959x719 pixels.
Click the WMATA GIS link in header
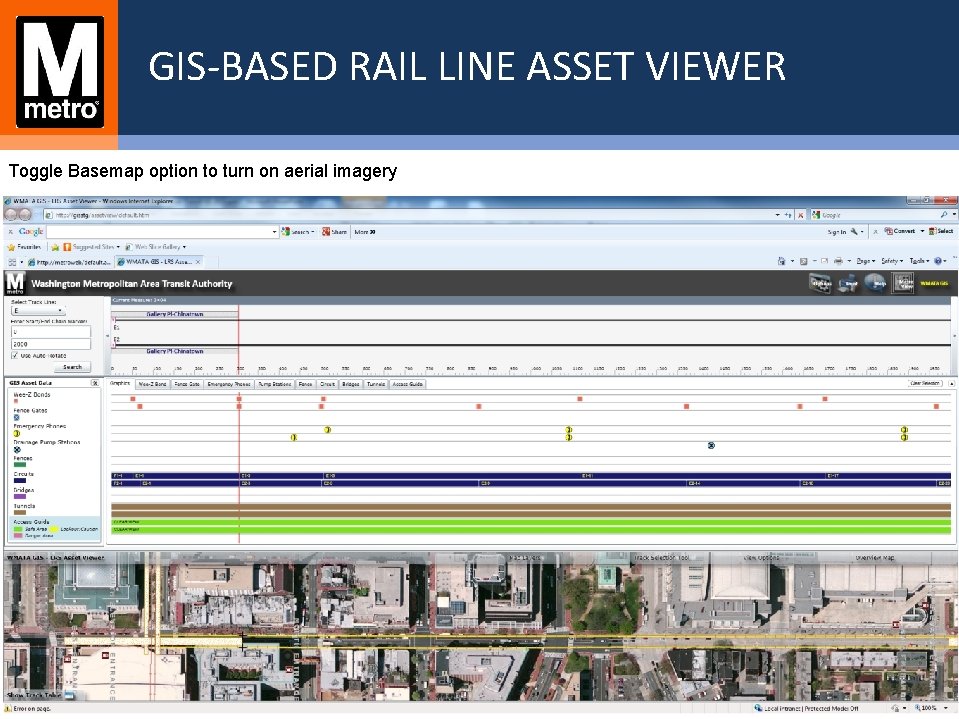click(x=934, y=283)
